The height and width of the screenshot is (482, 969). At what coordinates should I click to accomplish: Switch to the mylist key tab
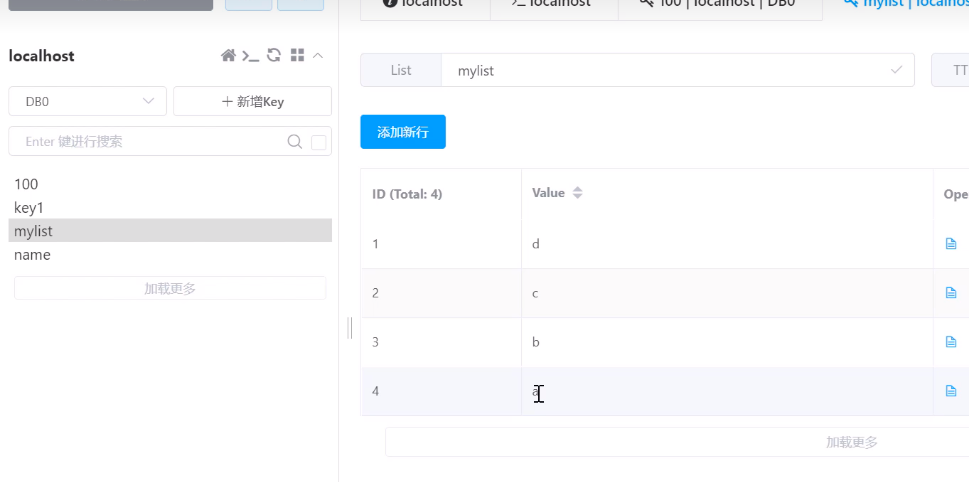(896, 5)
